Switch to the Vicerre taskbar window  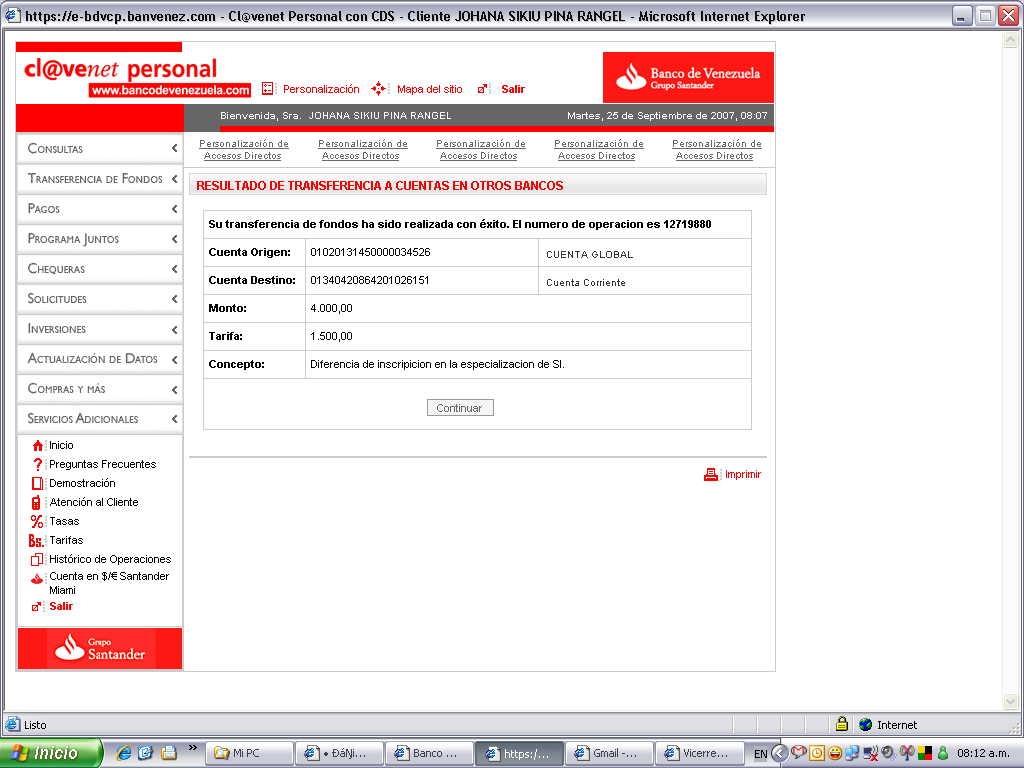click(699, 753)
